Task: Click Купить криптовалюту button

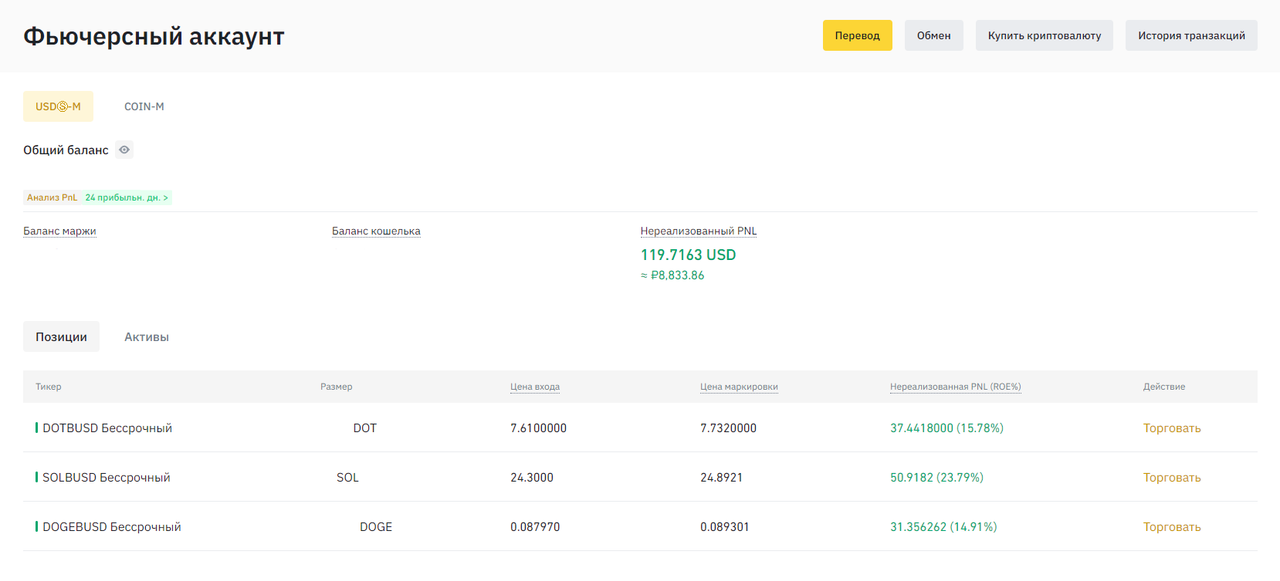Action: coord(1044,35)
